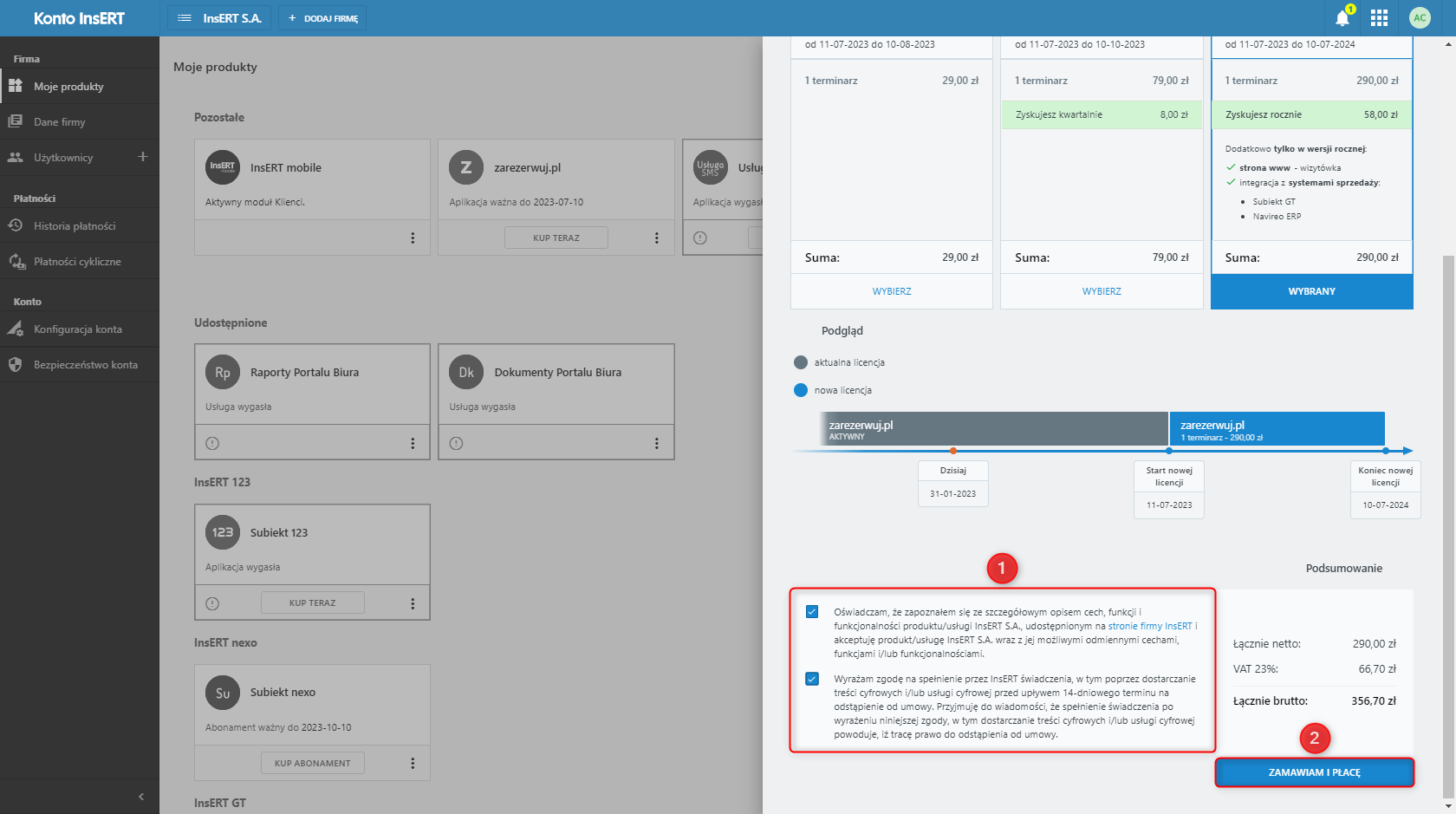This screenshot has width=1456, height=814.
Task: Click the gray aktualna licencja legend dot
Action: pyautogui.click(x=801, y=362)
